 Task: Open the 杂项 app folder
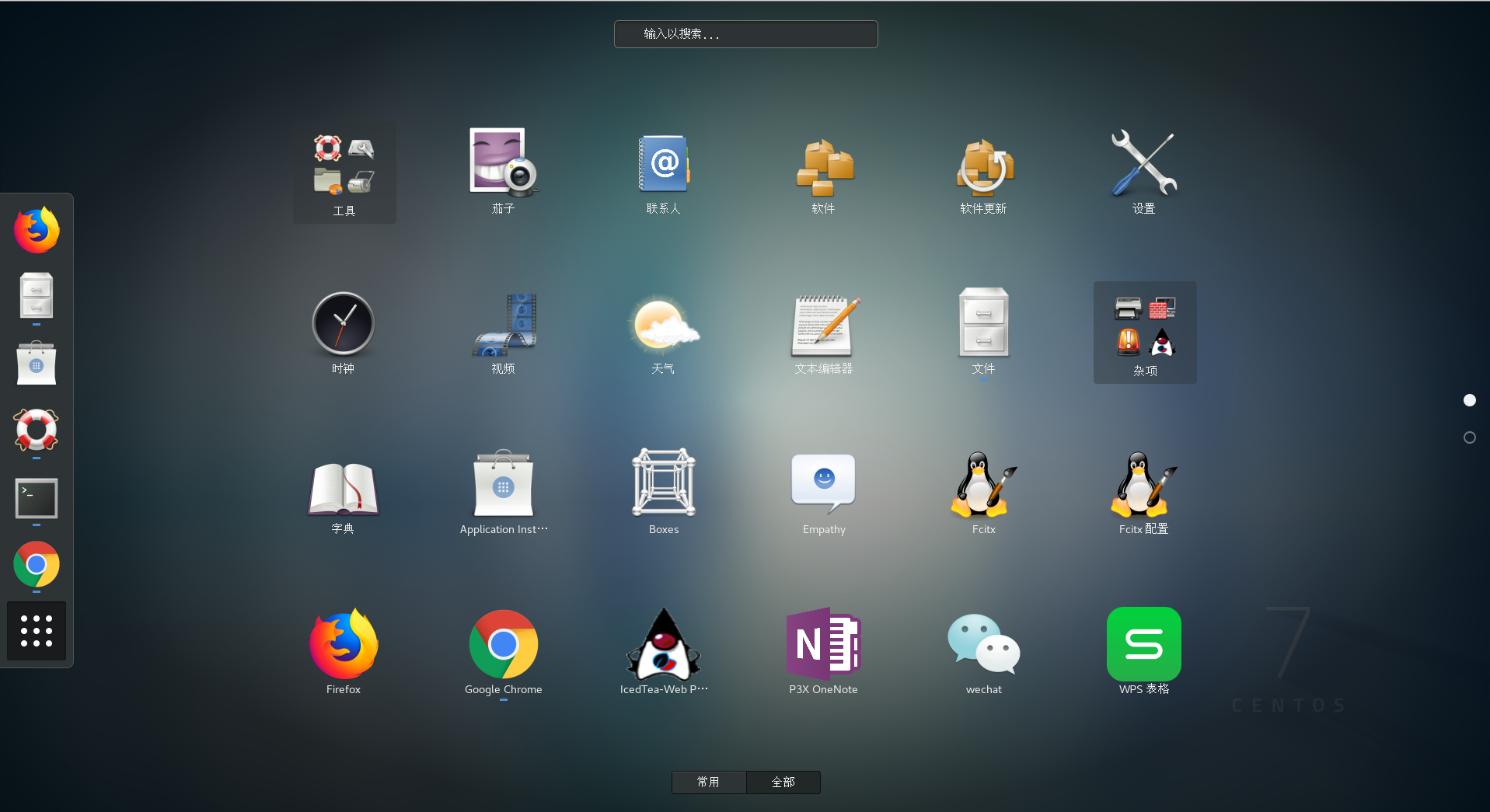[1143, 333]
